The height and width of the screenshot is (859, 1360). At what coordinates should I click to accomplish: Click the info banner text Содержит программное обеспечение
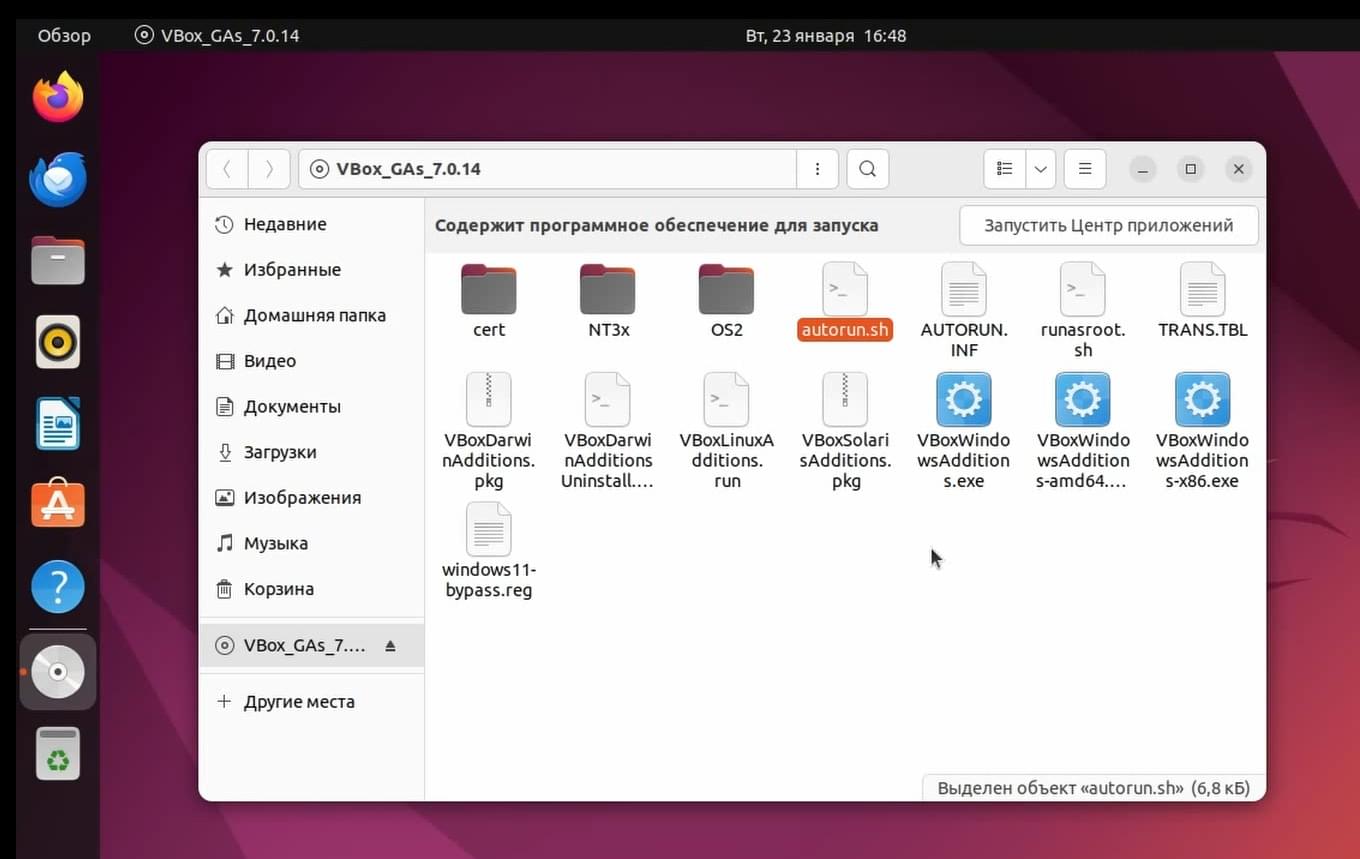click(x=656, y=225)
